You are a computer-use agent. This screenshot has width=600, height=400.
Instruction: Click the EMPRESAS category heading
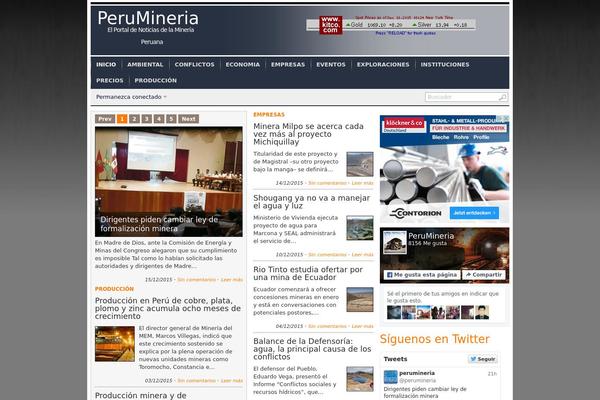[269, 114]
